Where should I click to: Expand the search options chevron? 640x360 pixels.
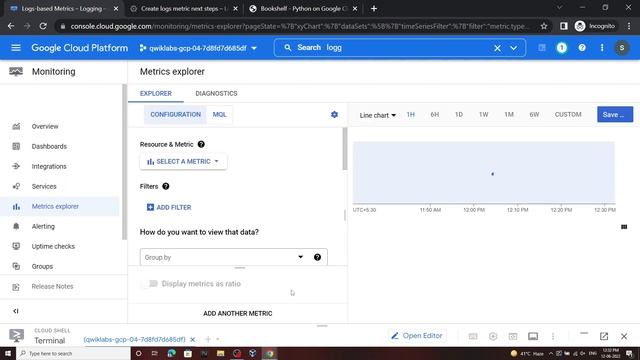pos(513,48)
